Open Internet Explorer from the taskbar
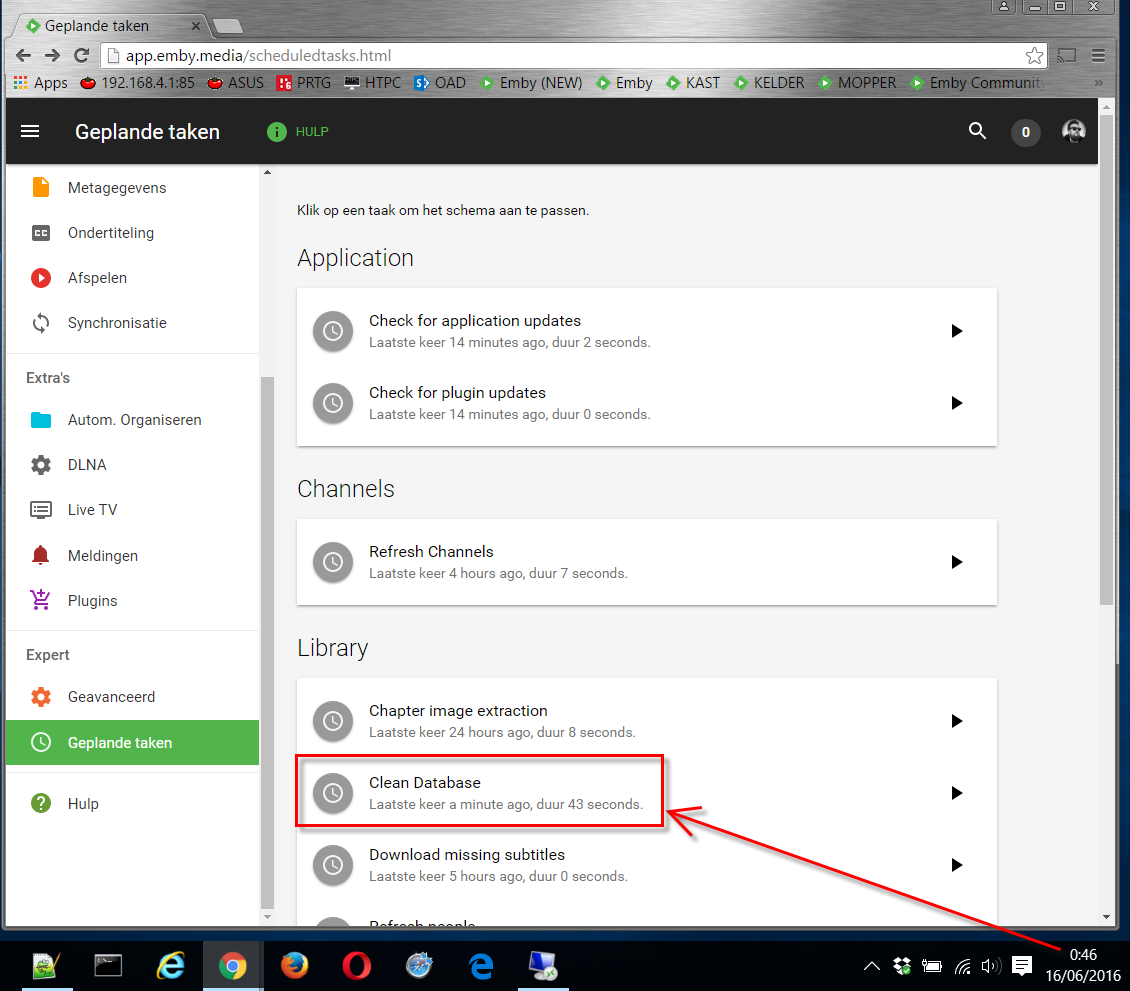The image size is (1130, 991). (171, 966)
